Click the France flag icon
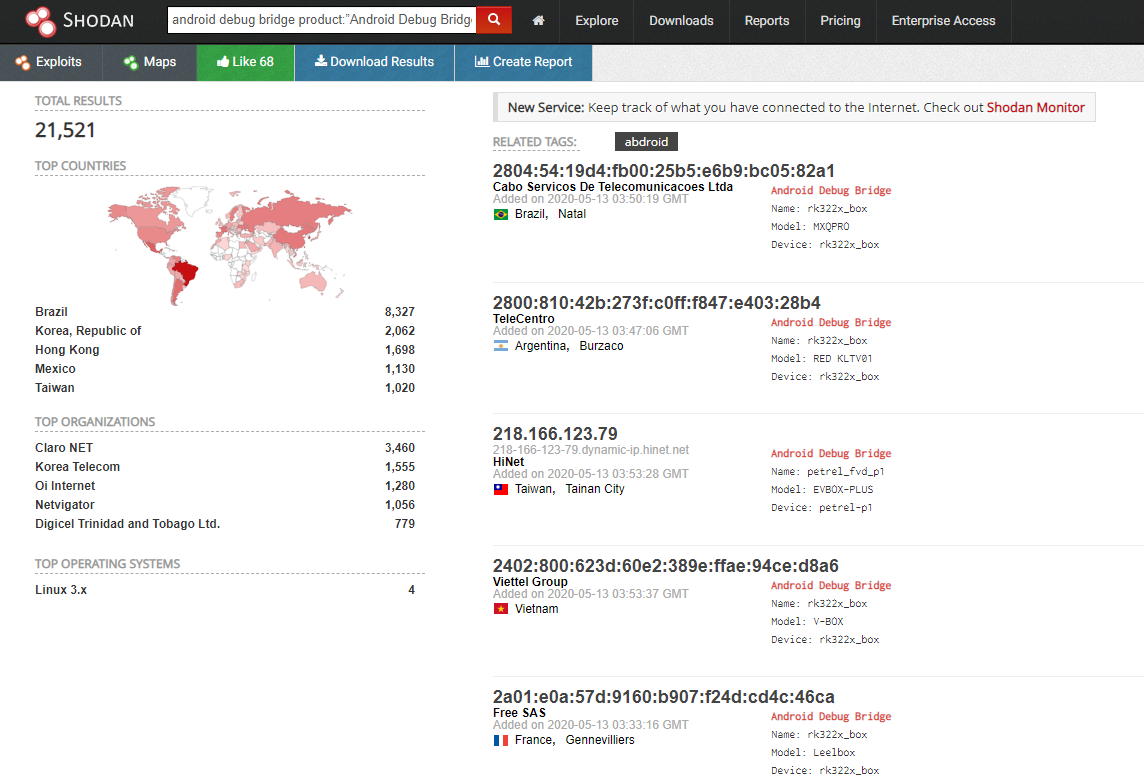1144x782 pixels. (x=501, y=740)
